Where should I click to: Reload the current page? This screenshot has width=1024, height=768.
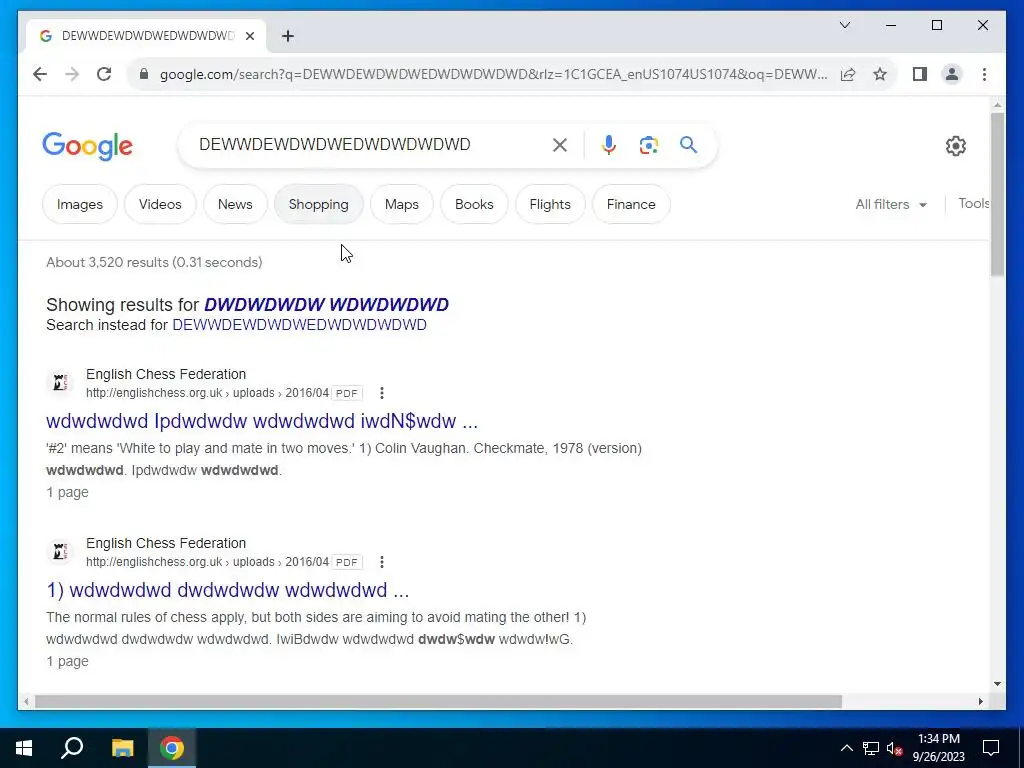click(104, 74)
